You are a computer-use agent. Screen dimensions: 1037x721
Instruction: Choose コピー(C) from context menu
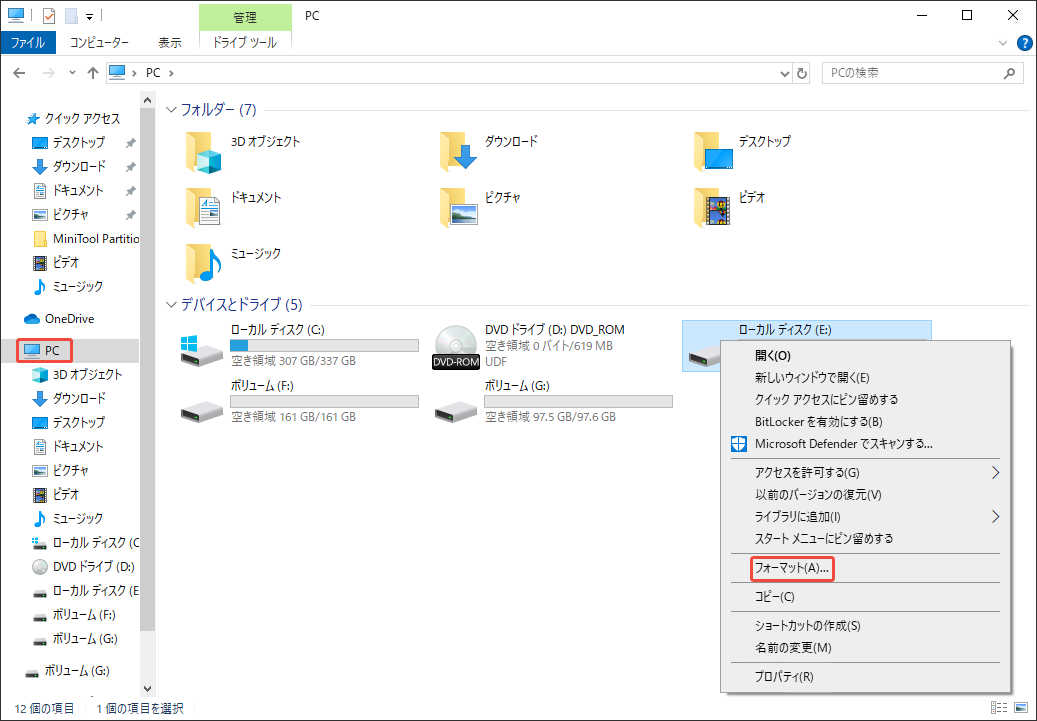(x=774, y=597)
